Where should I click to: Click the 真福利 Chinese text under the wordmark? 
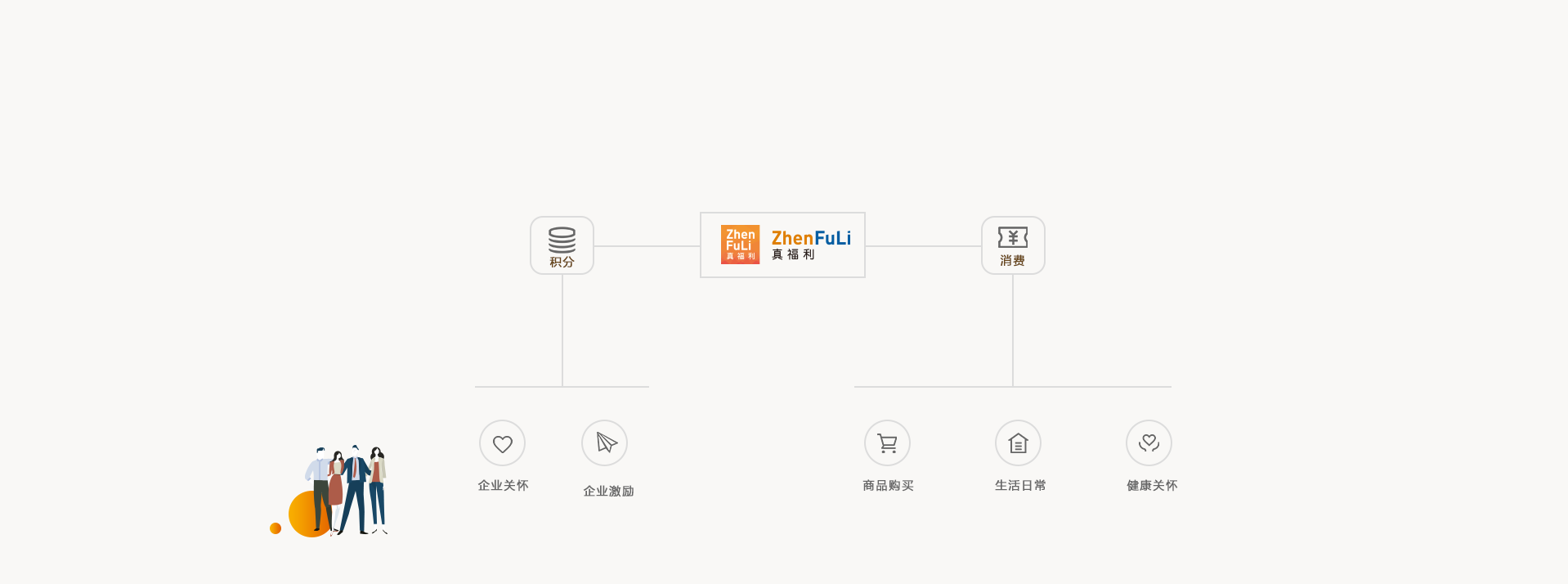[x=793, y=254]
